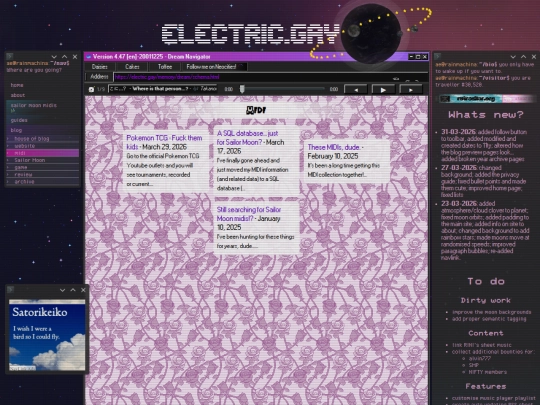The image size is (540, 405).
Task: Click the terminal icon atop the navigation panel
Action: (10, 56)
